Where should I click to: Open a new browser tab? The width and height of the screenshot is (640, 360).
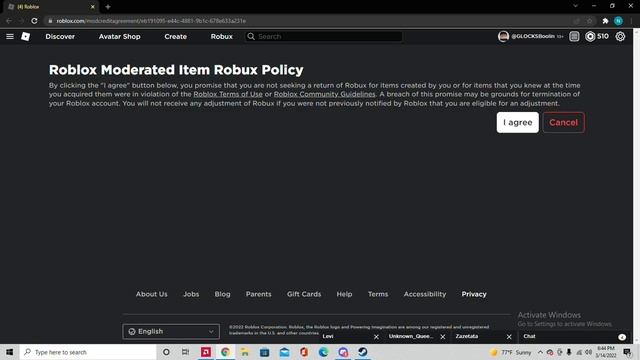pos(108,7)
